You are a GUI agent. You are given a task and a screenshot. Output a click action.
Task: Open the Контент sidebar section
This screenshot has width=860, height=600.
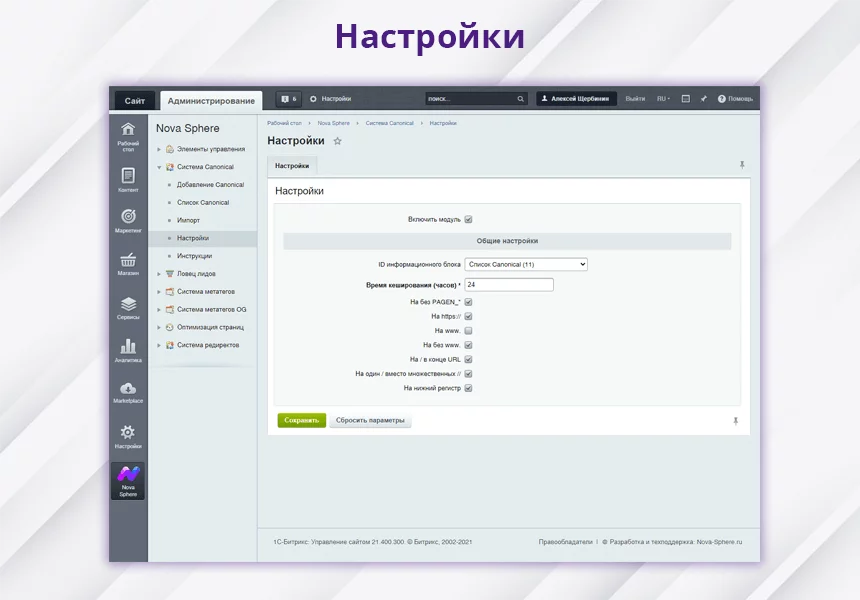coord(128,179)
